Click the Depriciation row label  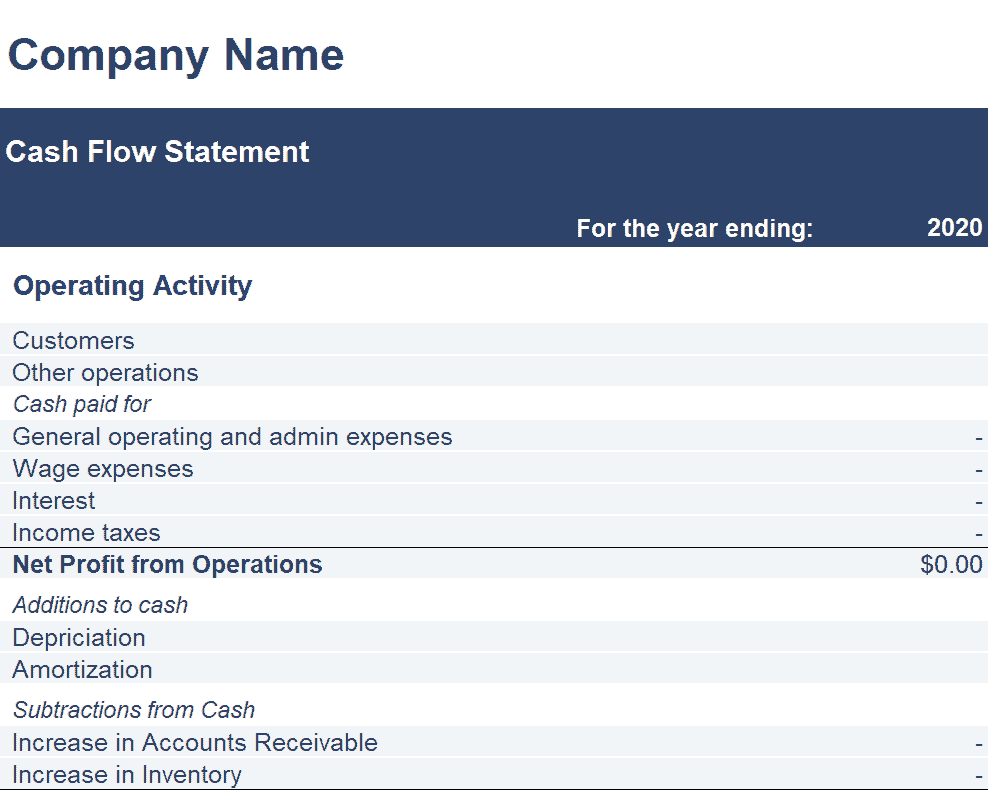[x=79, y=638]
